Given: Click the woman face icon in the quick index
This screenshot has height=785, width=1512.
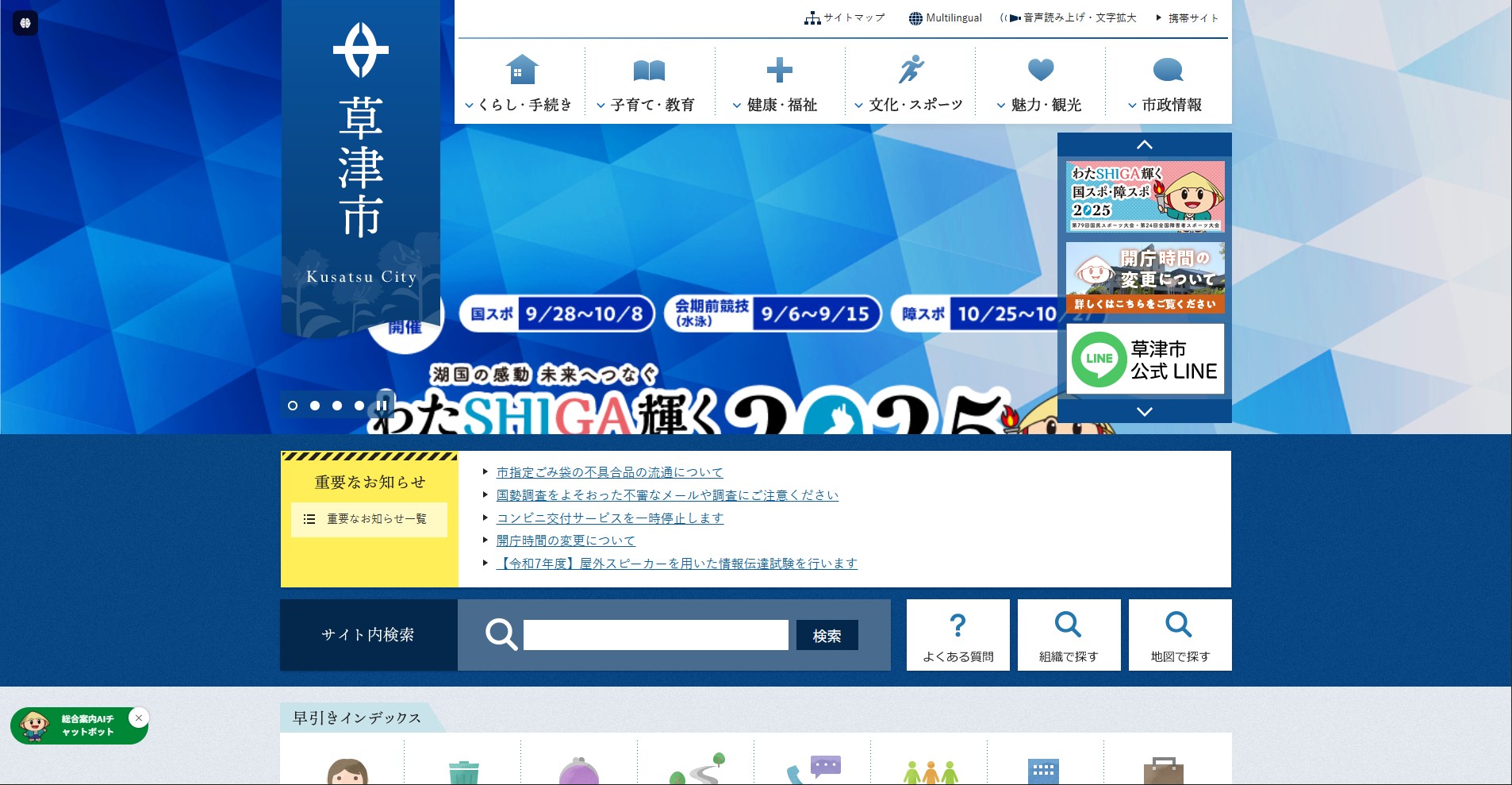Looking at the screenshot, I should click(347, 772).
